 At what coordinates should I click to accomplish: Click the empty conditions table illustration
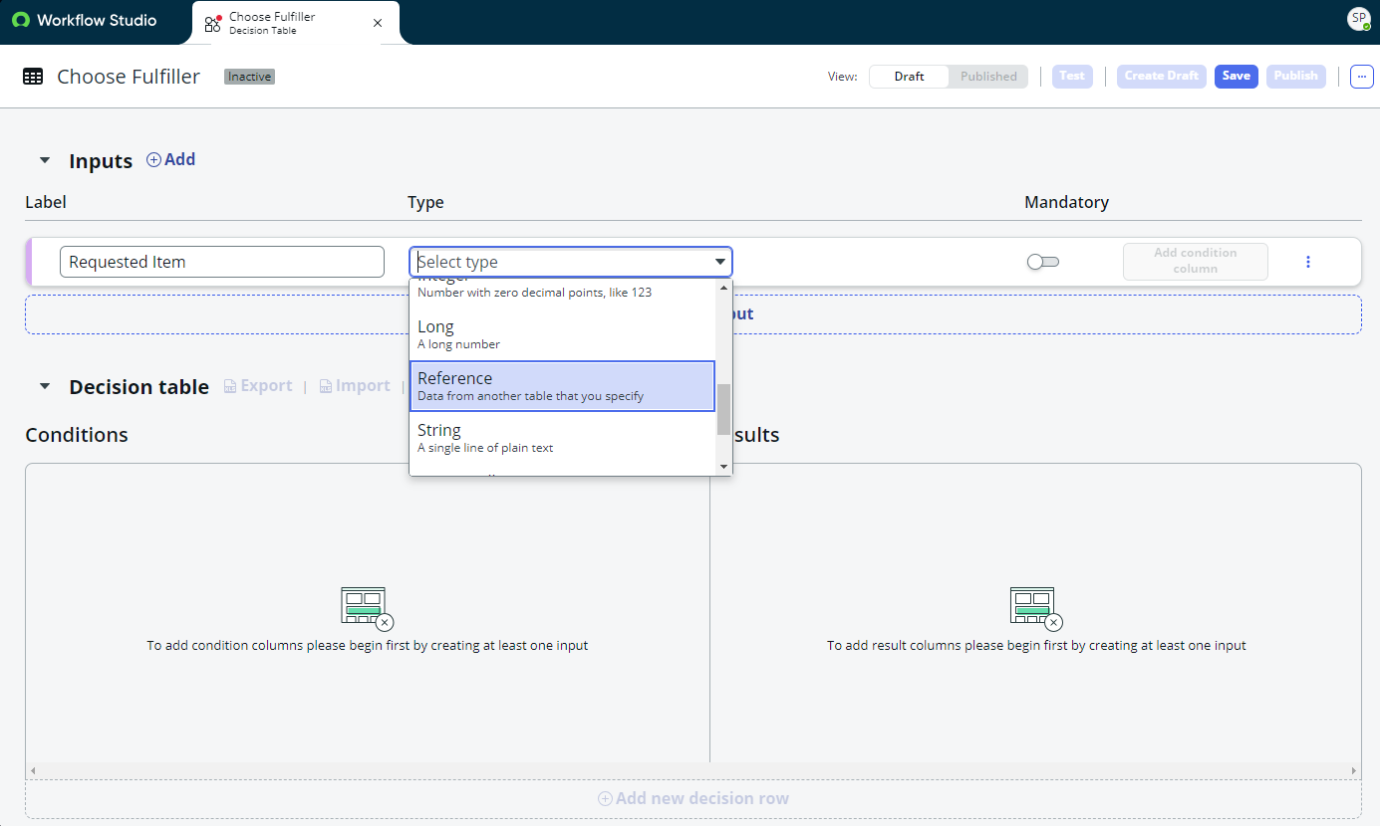pyautogui.click(x=366, y=608)
